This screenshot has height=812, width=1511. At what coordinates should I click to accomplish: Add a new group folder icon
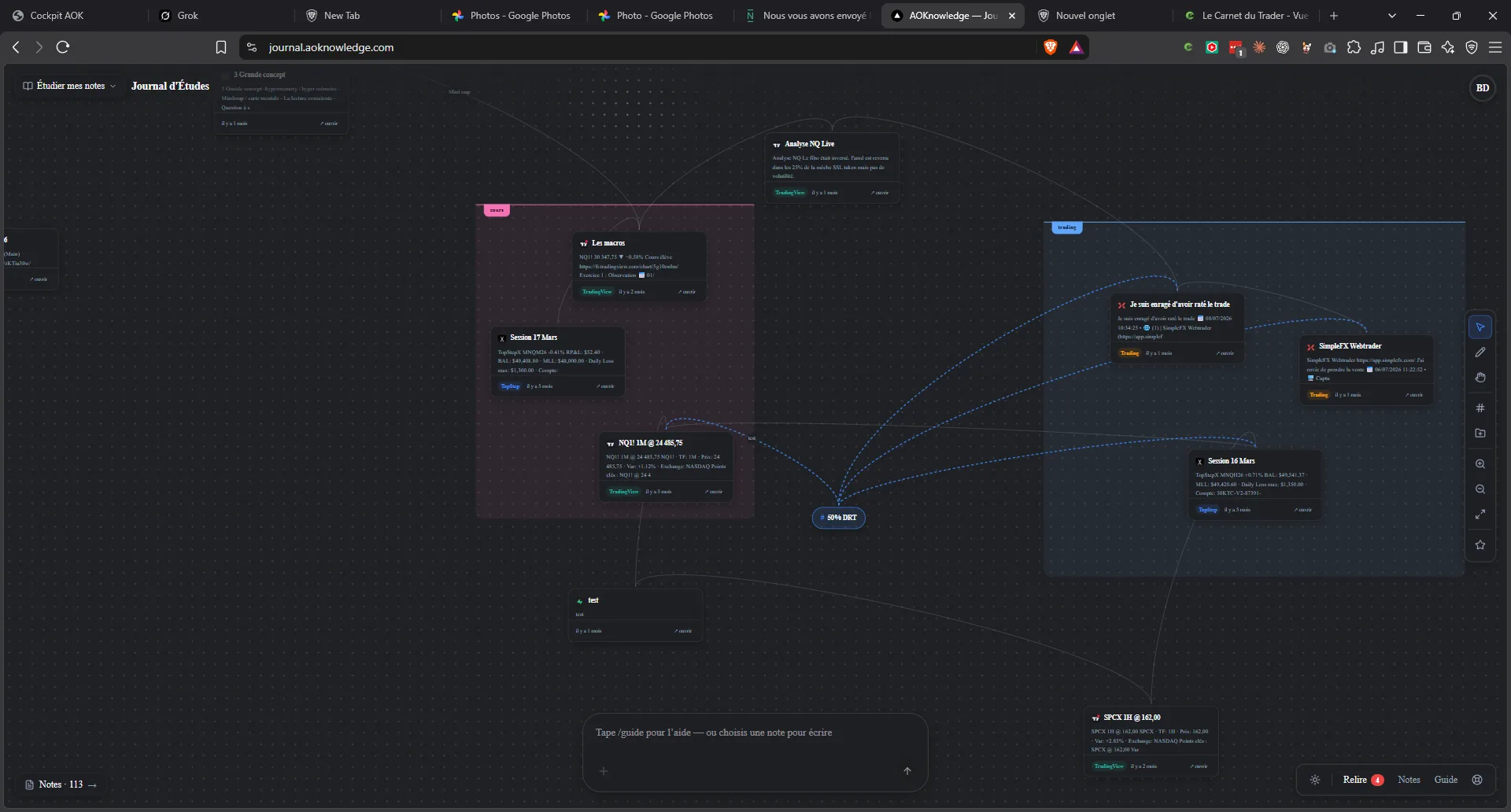coord(1480,434)
